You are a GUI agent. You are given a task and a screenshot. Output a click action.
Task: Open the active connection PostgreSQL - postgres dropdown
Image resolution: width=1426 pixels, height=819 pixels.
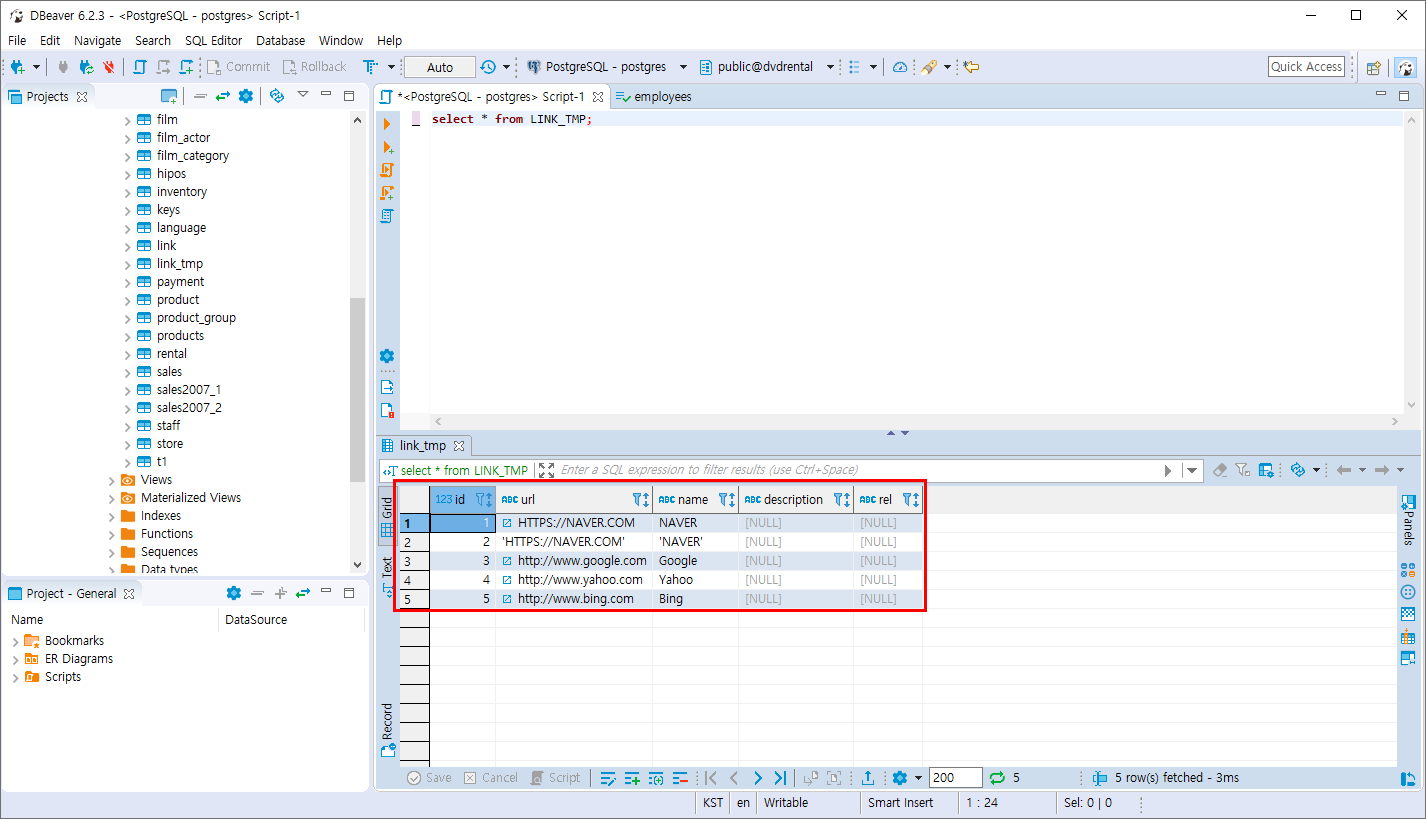point(607,67)
